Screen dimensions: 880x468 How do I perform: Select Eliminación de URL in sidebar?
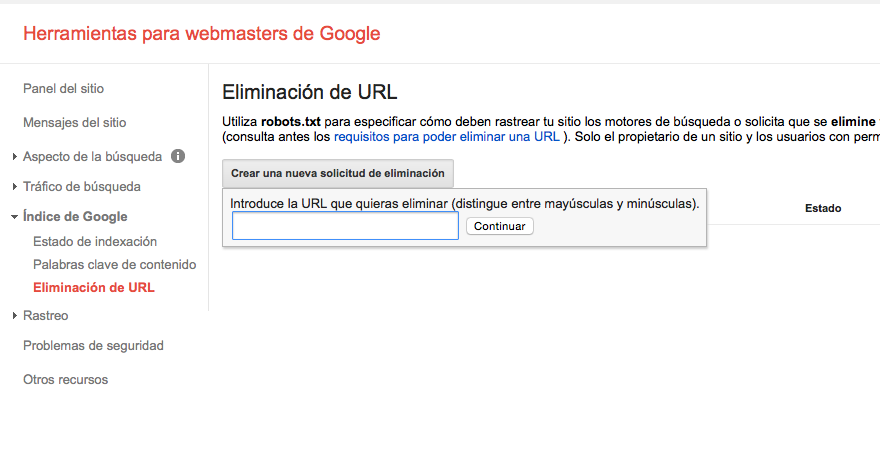coord(94,287)
